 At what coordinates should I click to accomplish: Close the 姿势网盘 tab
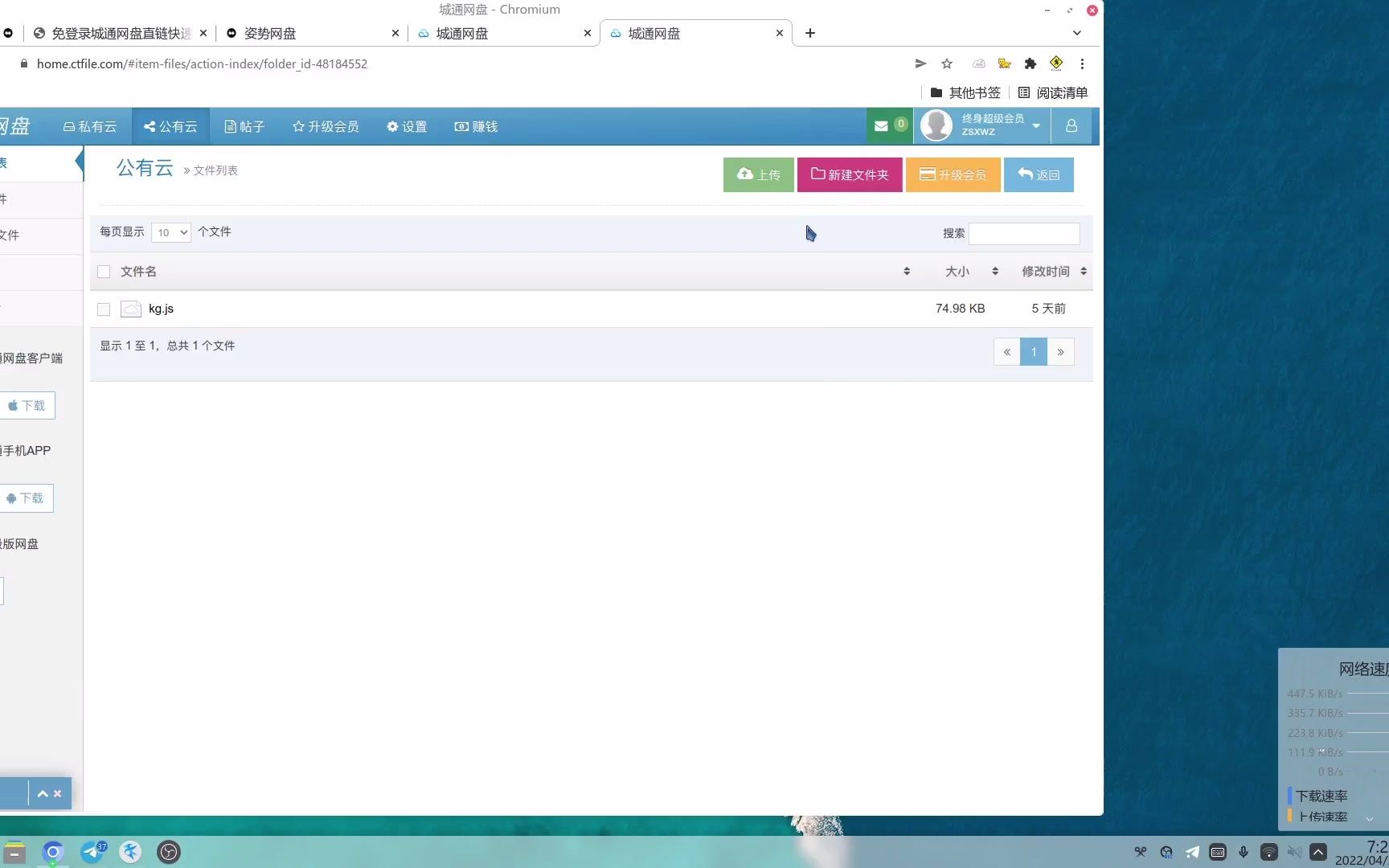[x=395, y=33]
